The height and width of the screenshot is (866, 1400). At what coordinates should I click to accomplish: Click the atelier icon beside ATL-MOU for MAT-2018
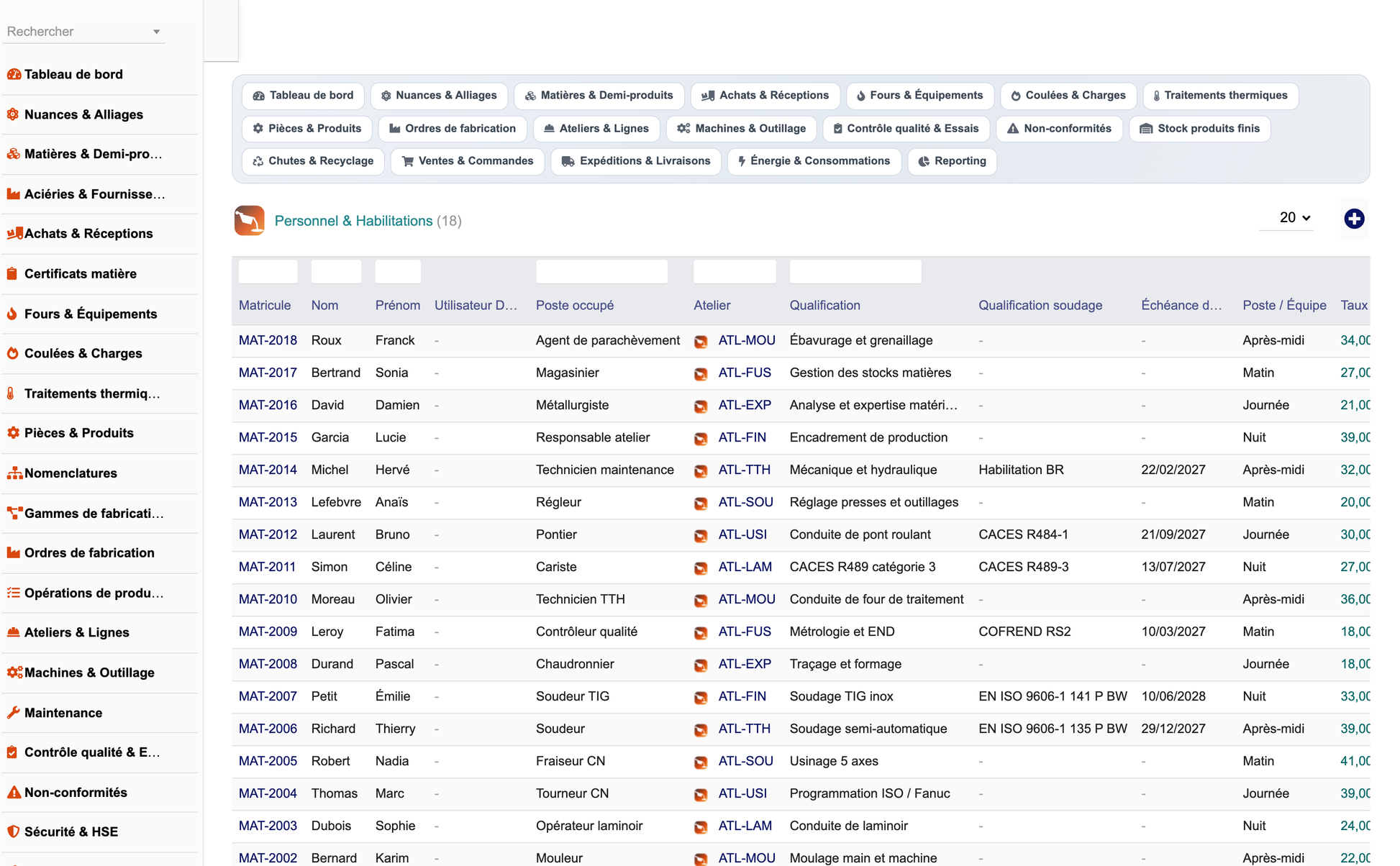701,341
